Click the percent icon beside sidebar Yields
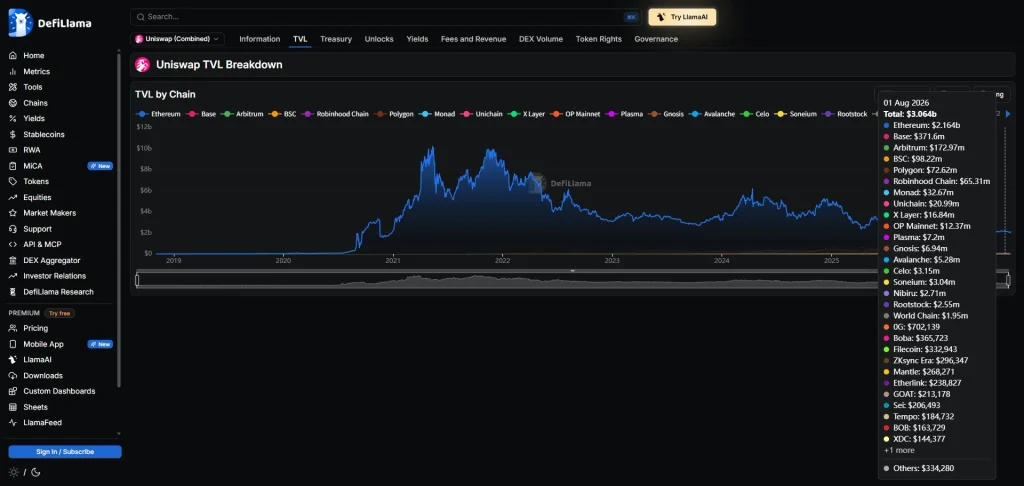Viewport: 1024px width, 486px height. (x=12, y=118)
